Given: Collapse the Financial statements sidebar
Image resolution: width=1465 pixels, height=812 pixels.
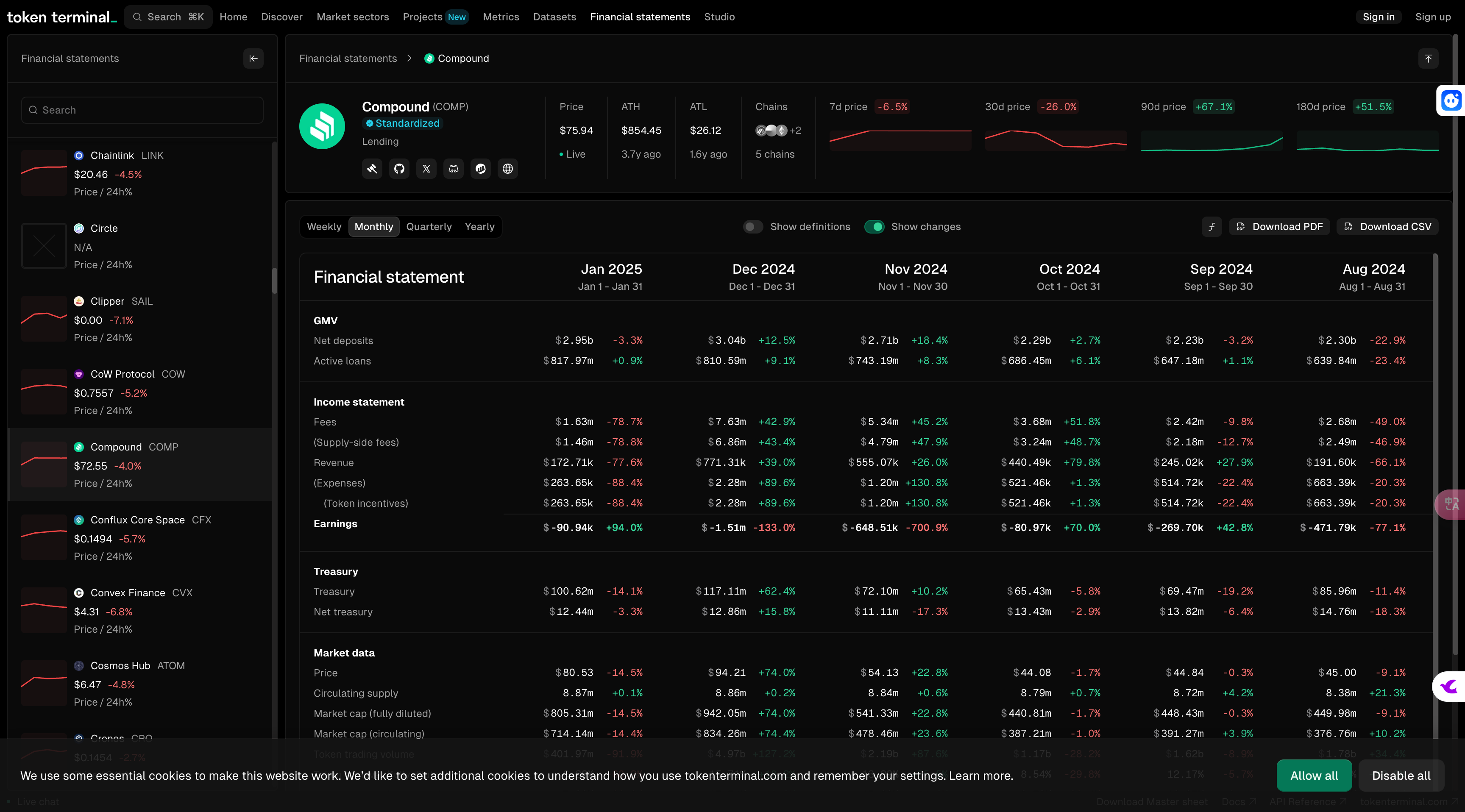Looking at the screenshot, I should point(253,58).
